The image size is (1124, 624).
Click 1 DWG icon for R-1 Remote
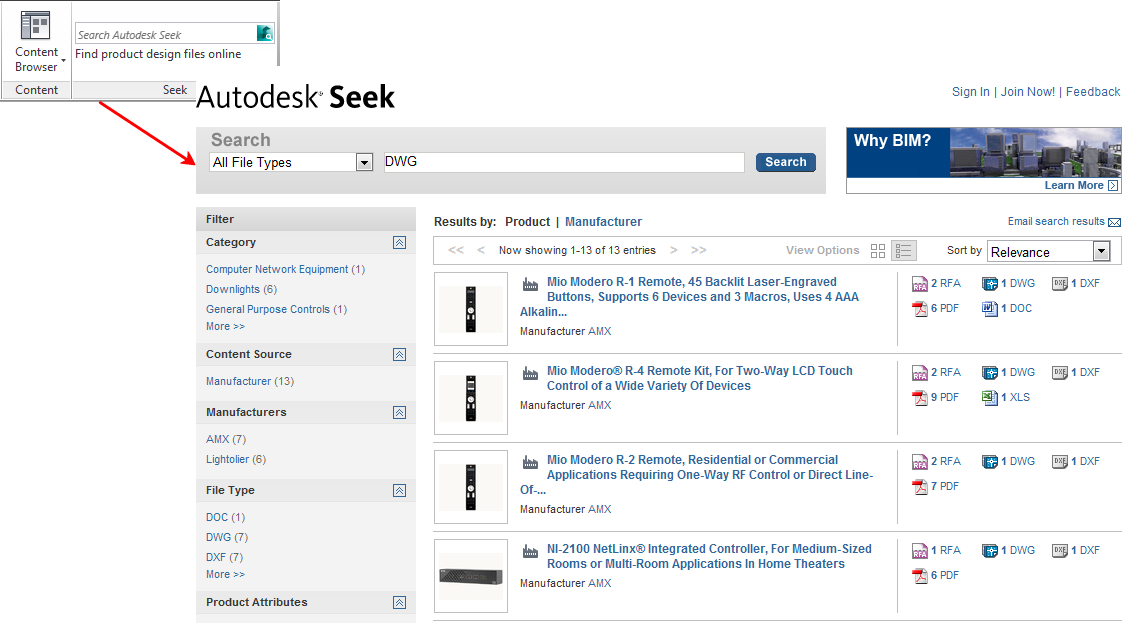(x=990, y=284)
